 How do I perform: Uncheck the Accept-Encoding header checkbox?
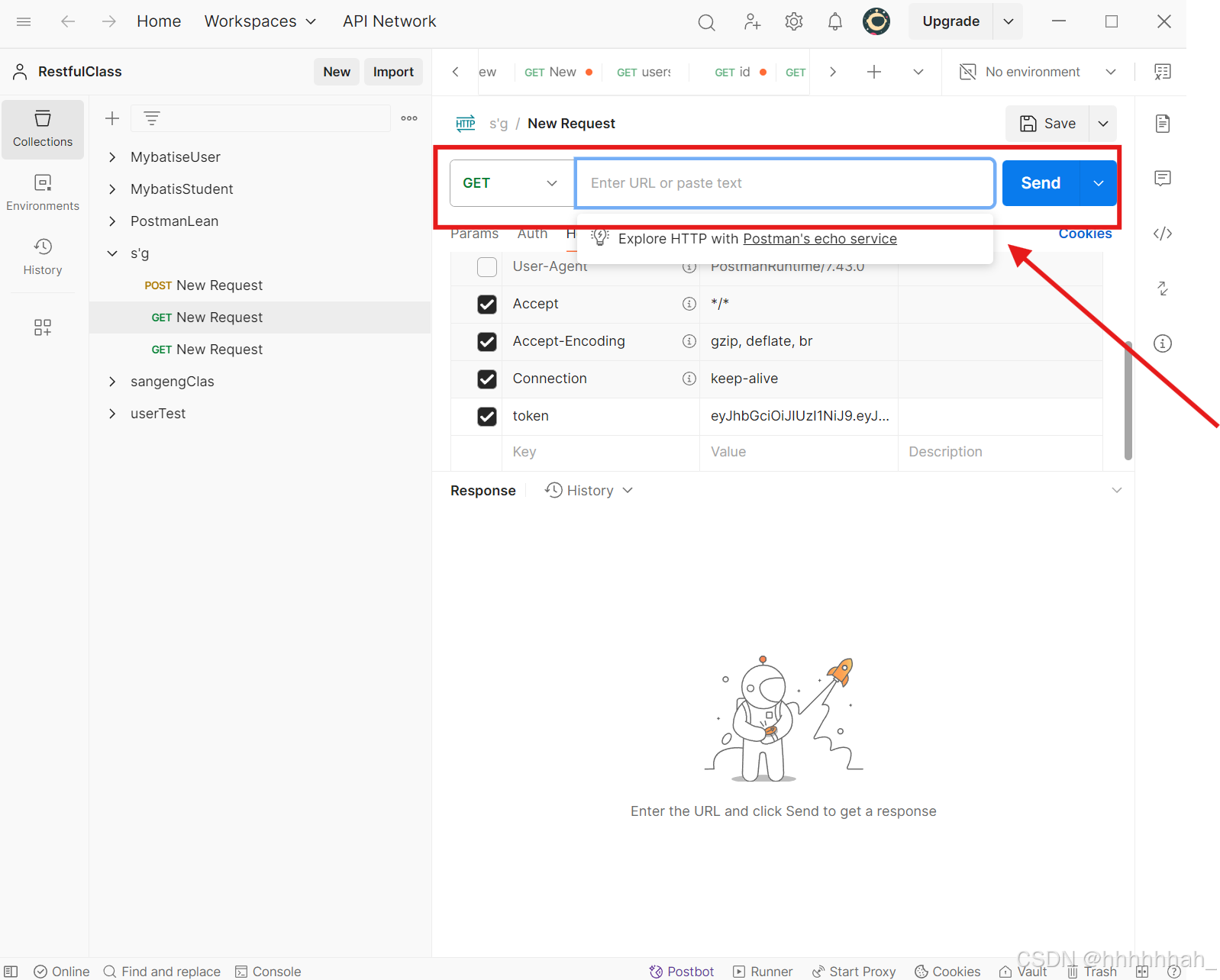(x=487, y=341)
